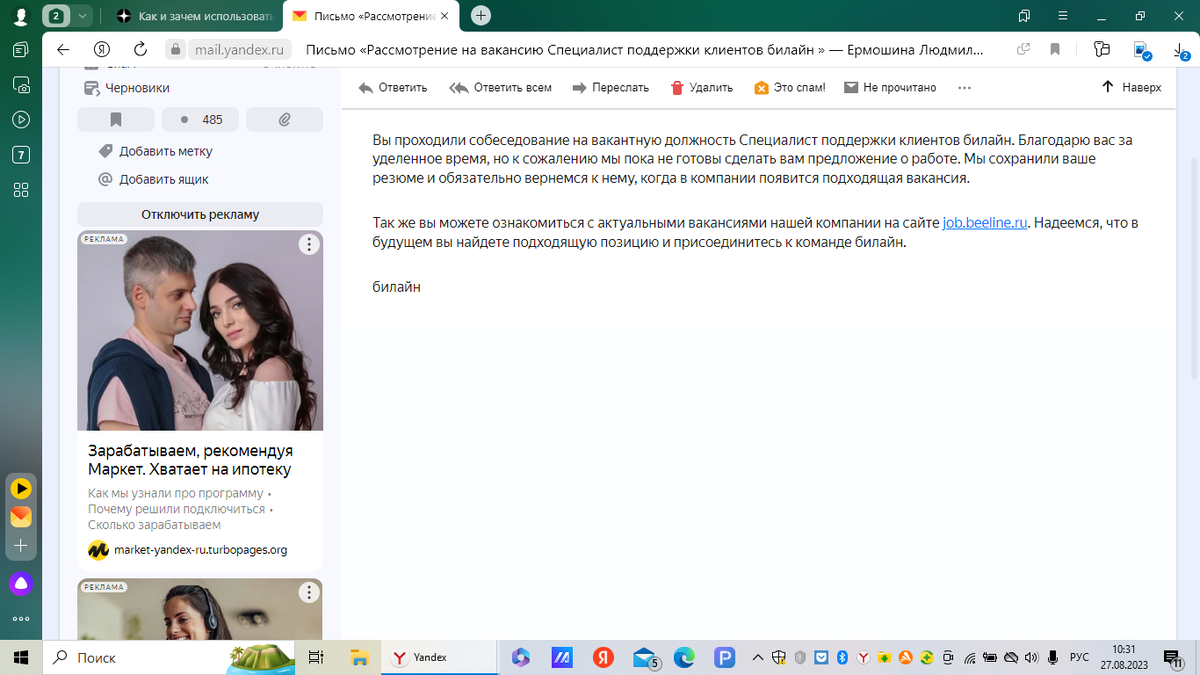Click the Reply (Ответить) arrow icon
1200x675 pixels.
point(365,88)
